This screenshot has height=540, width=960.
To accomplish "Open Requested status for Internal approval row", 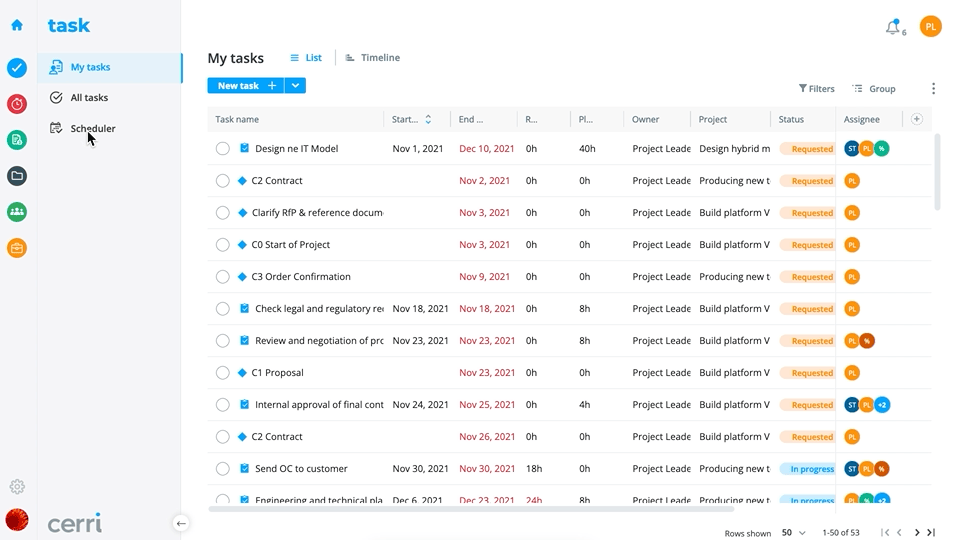I will (808, 405).
